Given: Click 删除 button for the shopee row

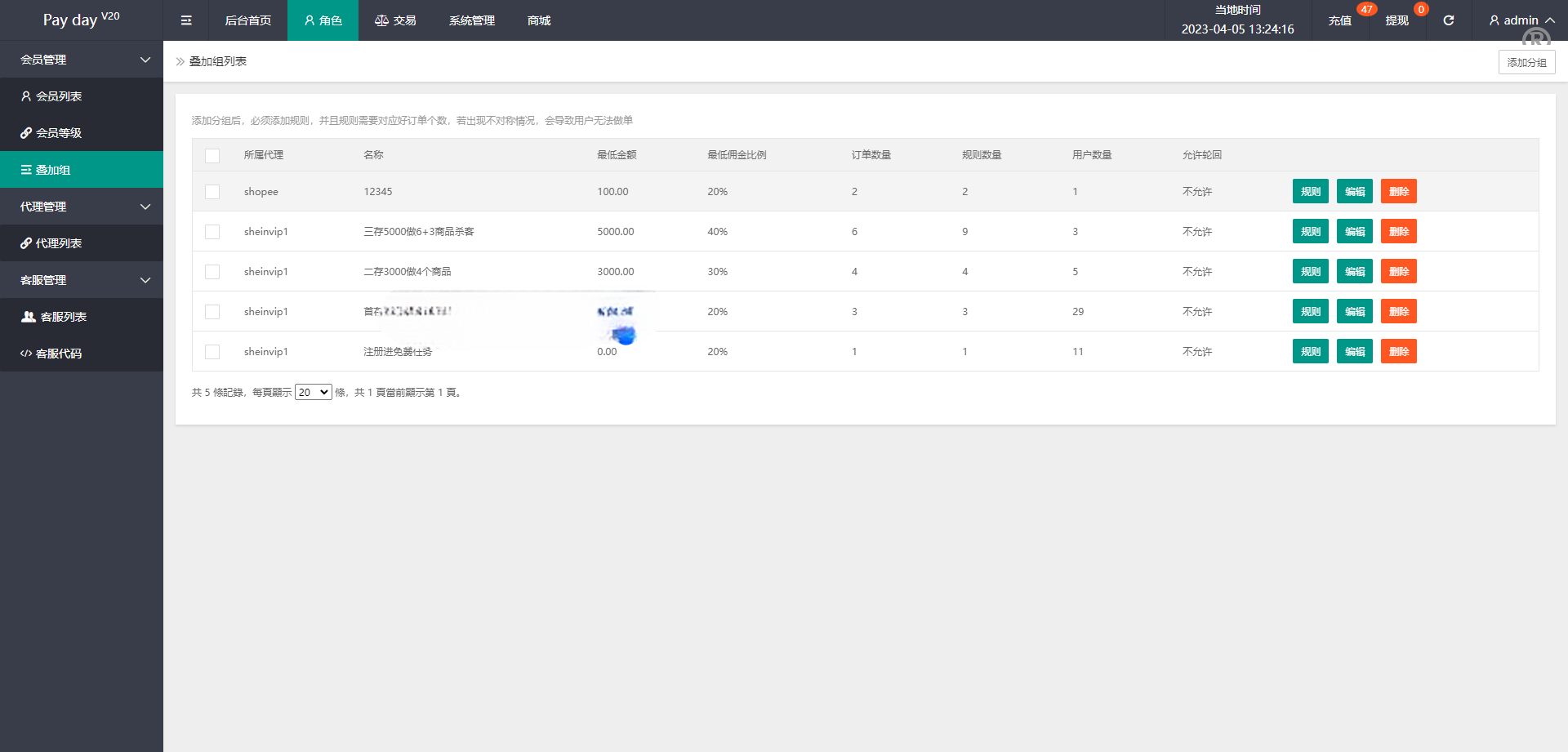Looking at the screenshot, I should tap(1398, 192).
